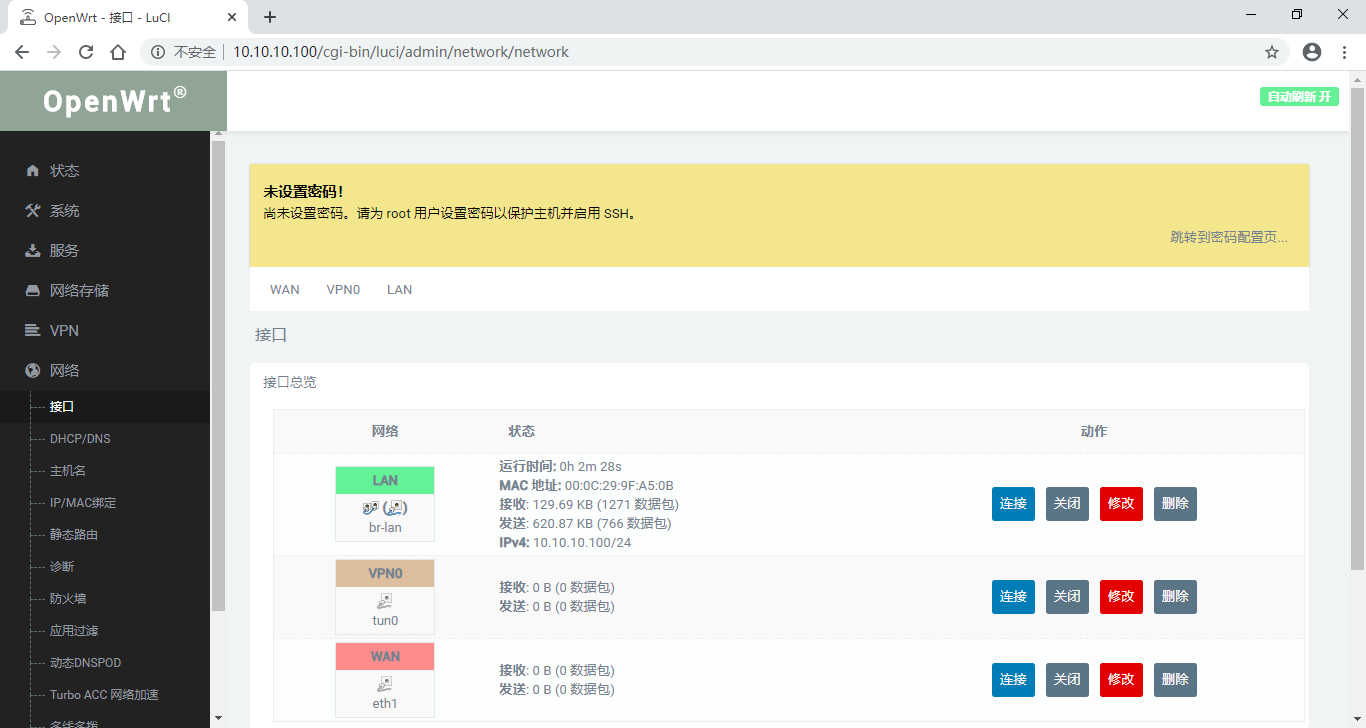The image size is (1366, 728).
Task: Click the browser home icon
Action: tap(118, 52)
